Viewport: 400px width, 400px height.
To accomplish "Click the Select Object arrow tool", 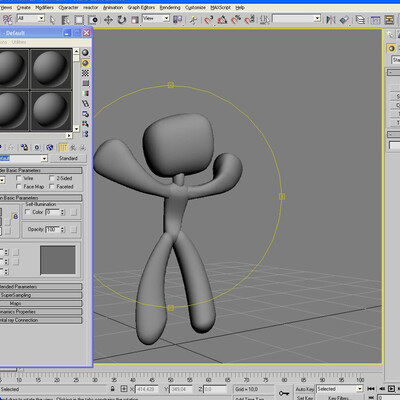I will pos(52,20).
